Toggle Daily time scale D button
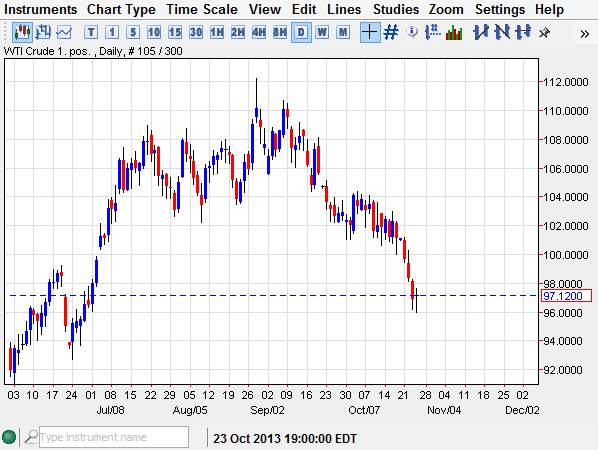The image size is (598, 450). 301,32
